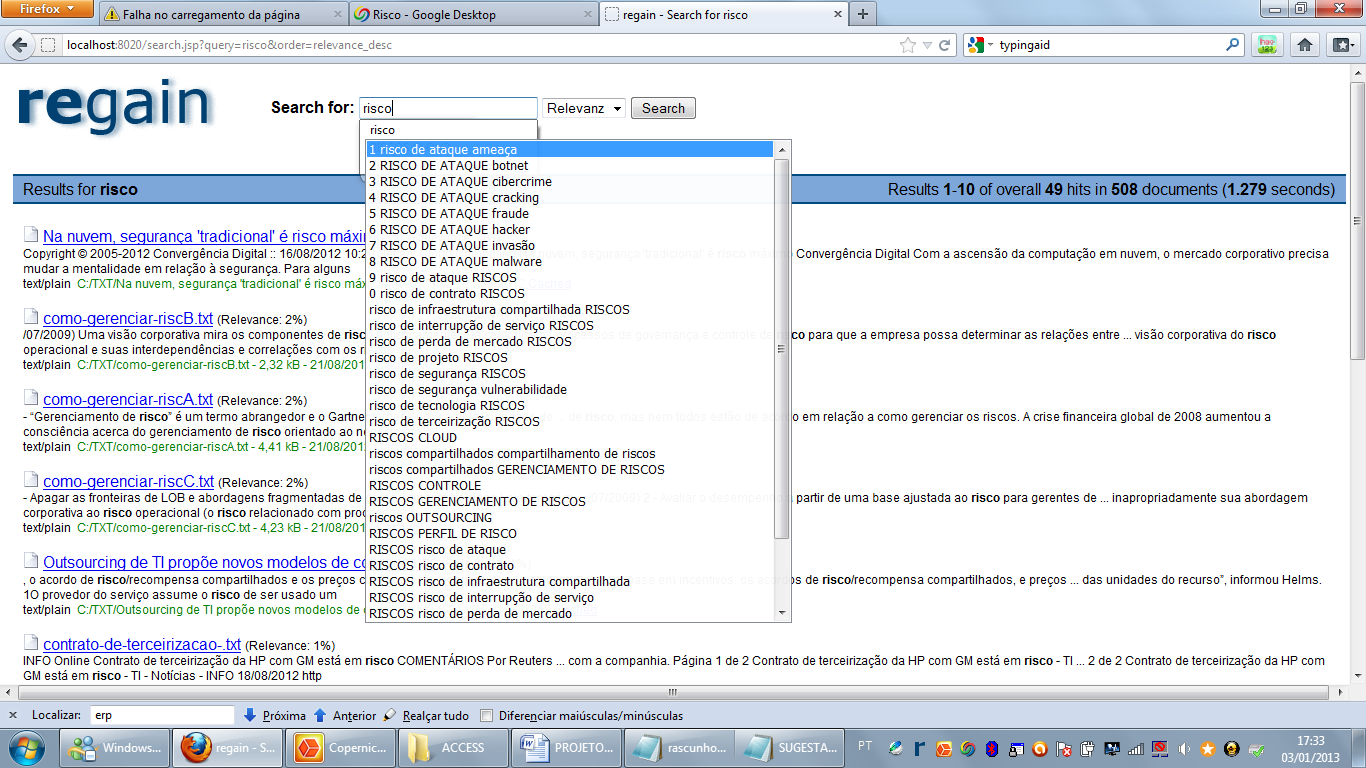Open the SUGESTA taskbar button

click(789, 748)
